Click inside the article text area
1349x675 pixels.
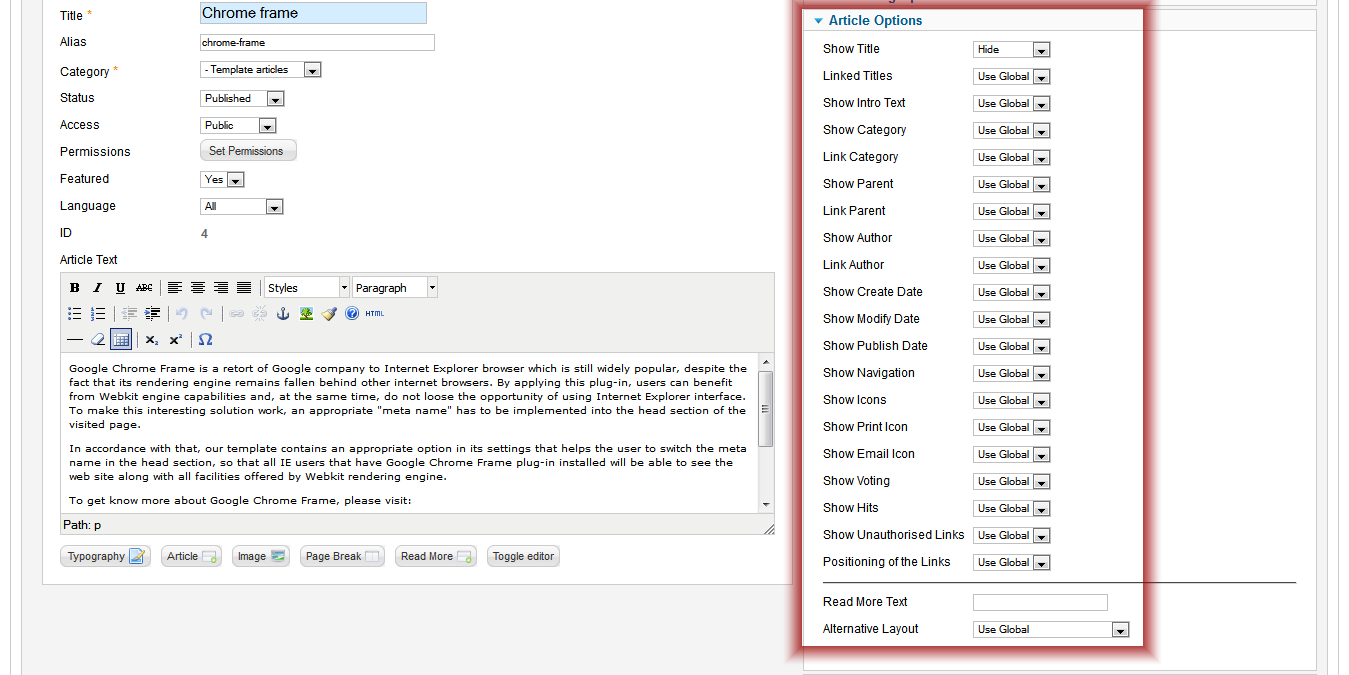409,433
